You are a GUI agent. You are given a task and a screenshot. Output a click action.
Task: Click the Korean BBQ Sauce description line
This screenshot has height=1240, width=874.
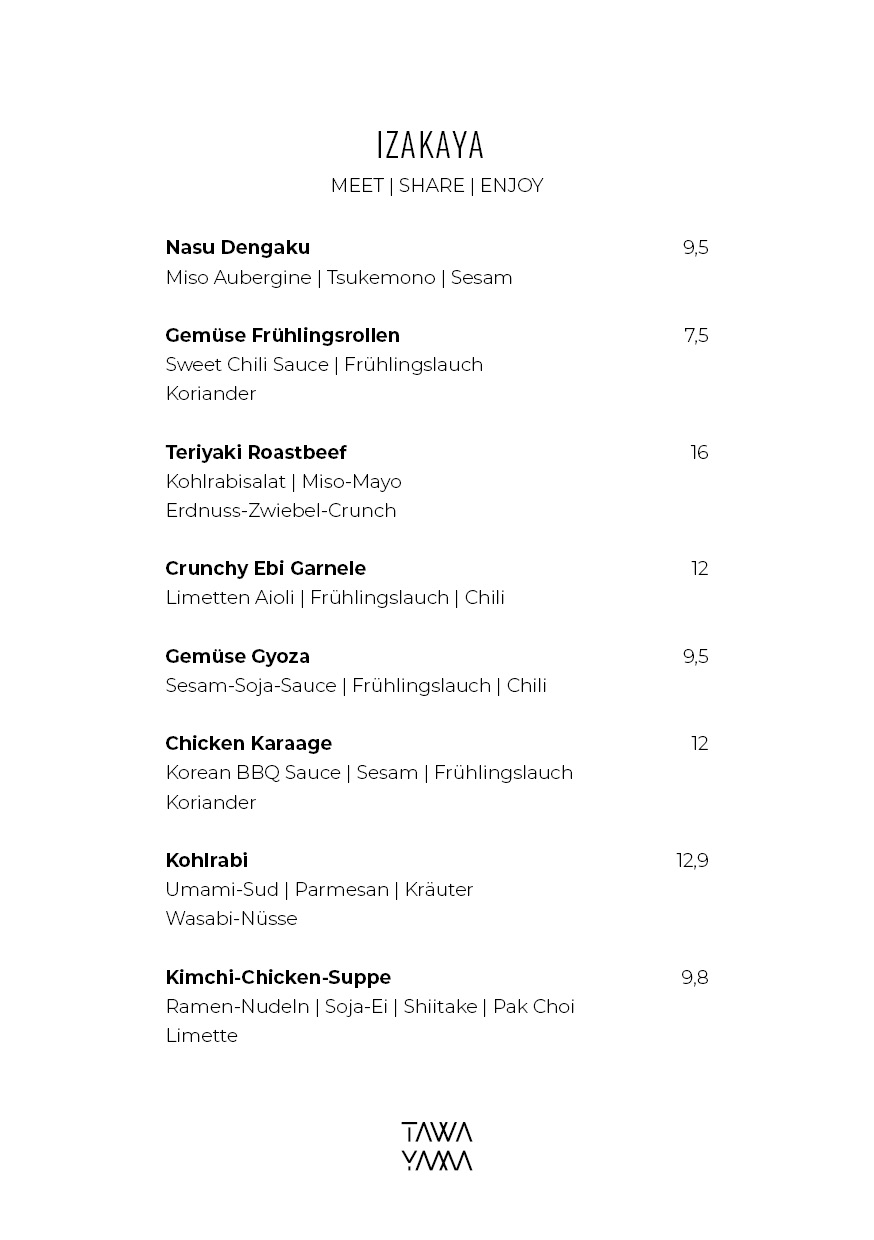pos(369,773)
